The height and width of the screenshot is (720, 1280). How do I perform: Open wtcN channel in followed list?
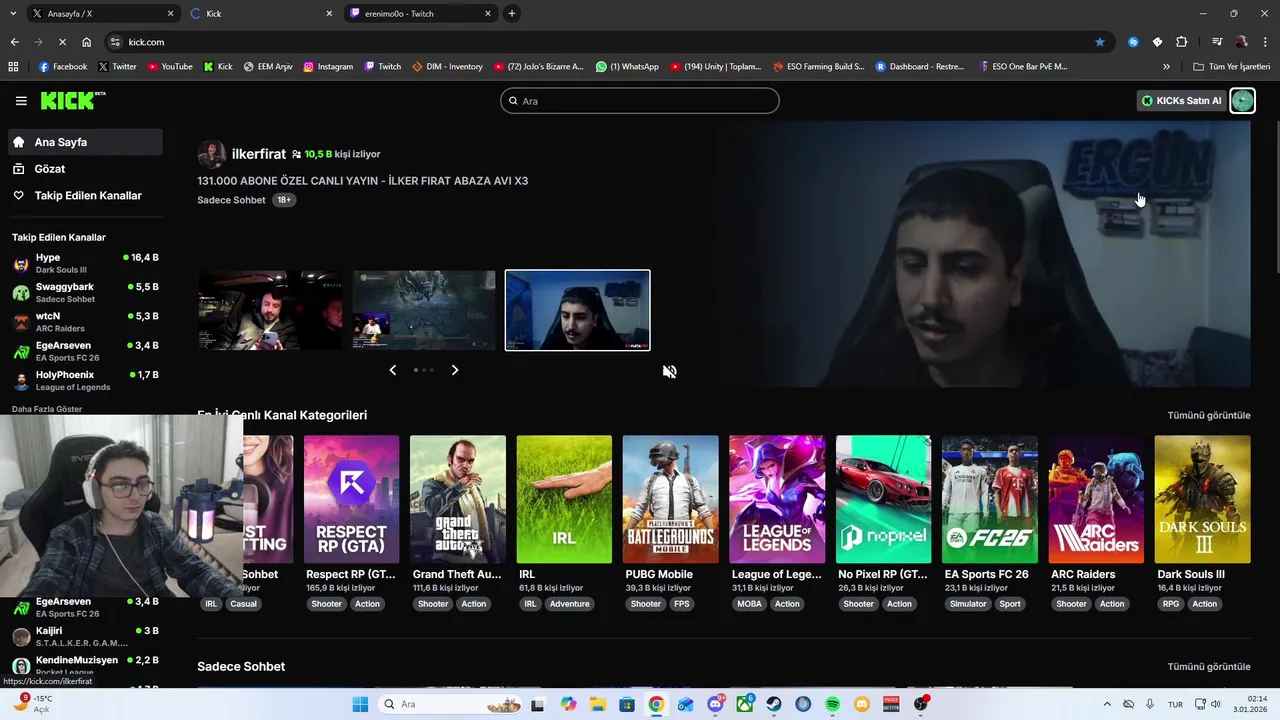(x=85, y=322)
